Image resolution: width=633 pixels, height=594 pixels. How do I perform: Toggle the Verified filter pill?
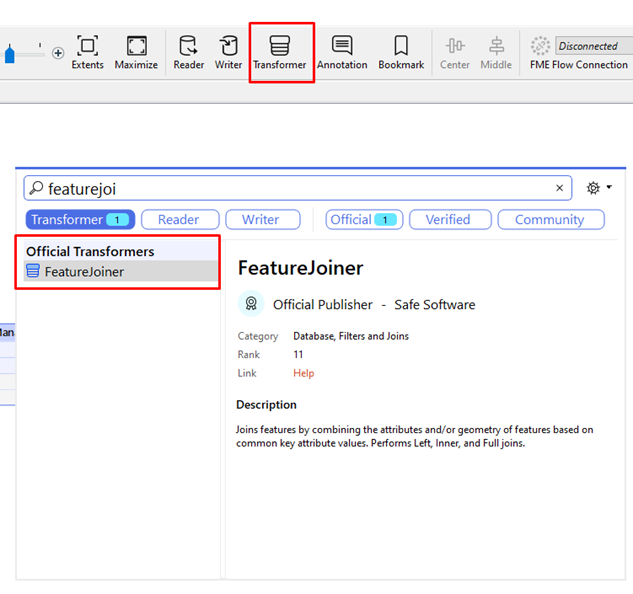pyautogui.click(x=450, y=220)
